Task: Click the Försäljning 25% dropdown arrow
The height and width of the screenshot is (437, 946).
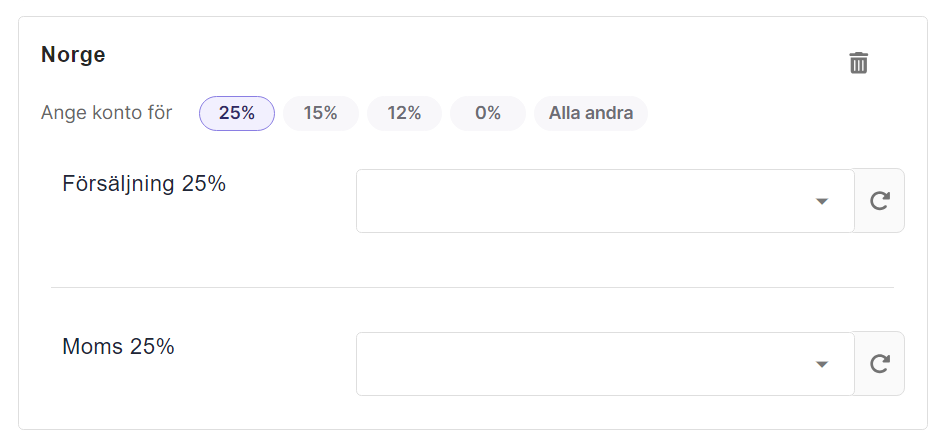Action: [822, 201]
